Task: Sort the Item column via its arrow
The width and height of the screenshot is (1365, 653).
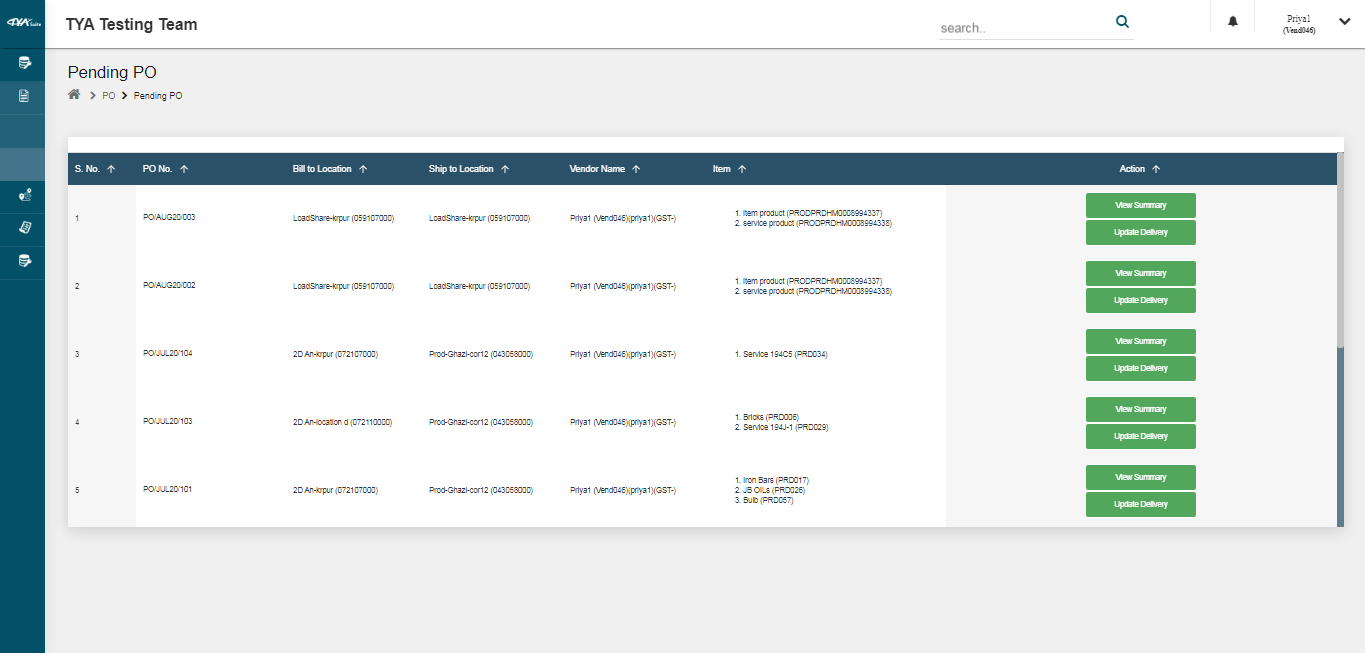Action: click(x=743, y=168)
